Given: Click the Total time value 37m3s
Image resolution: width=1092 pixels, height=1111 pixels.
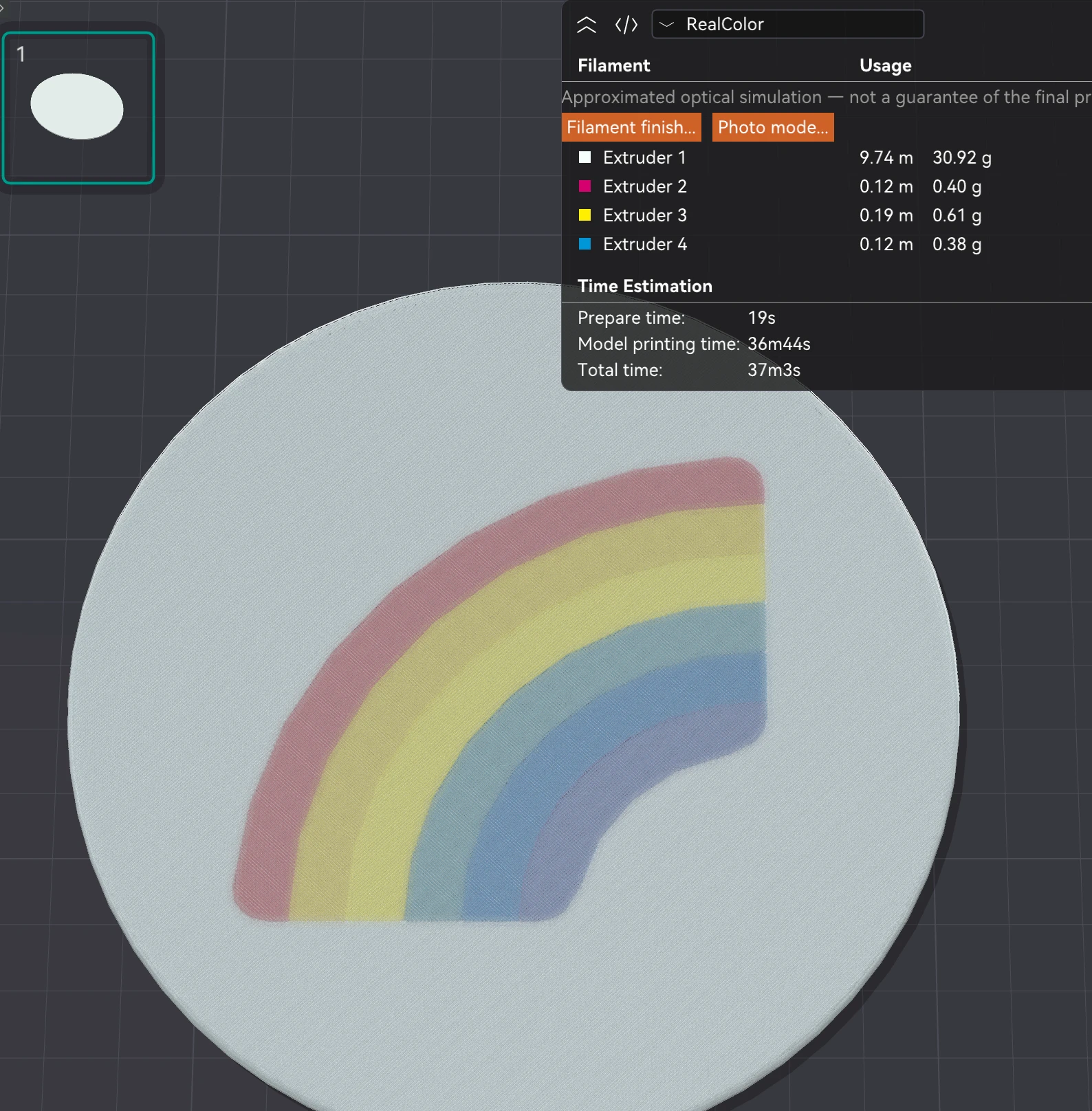Looking at the screenshot, I should tap(774, 370).
